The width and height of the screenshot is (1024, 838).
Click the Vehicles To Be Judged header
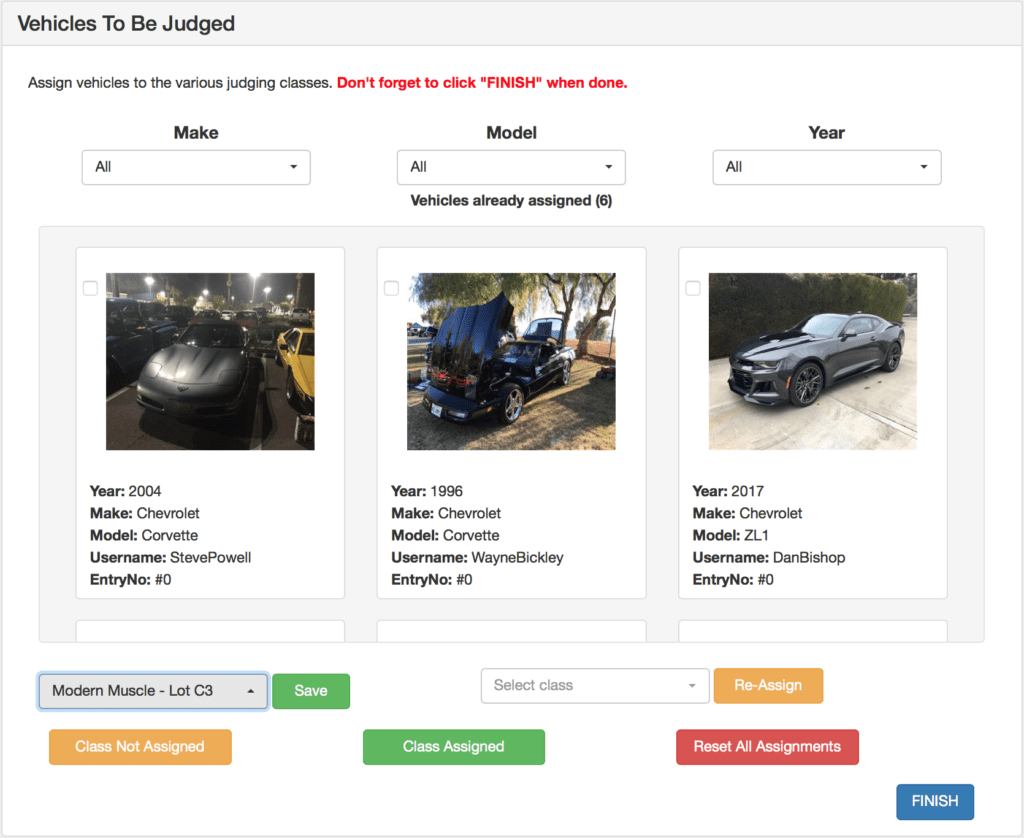click(125, 23)
